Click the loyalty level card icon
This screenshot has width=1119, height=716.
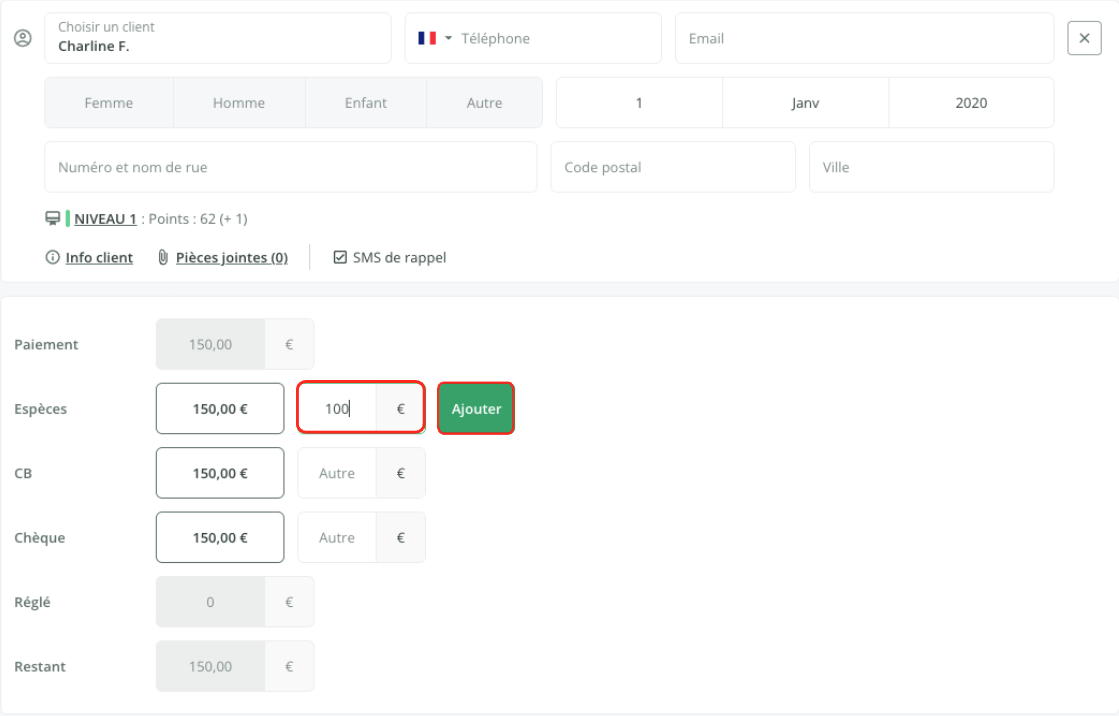[52, 218]
